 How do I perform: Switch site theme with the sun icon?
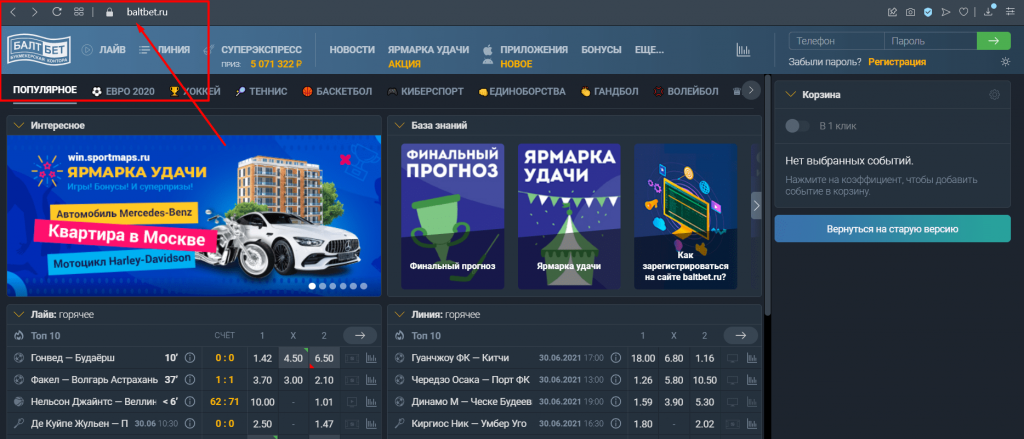[1005, 62]
